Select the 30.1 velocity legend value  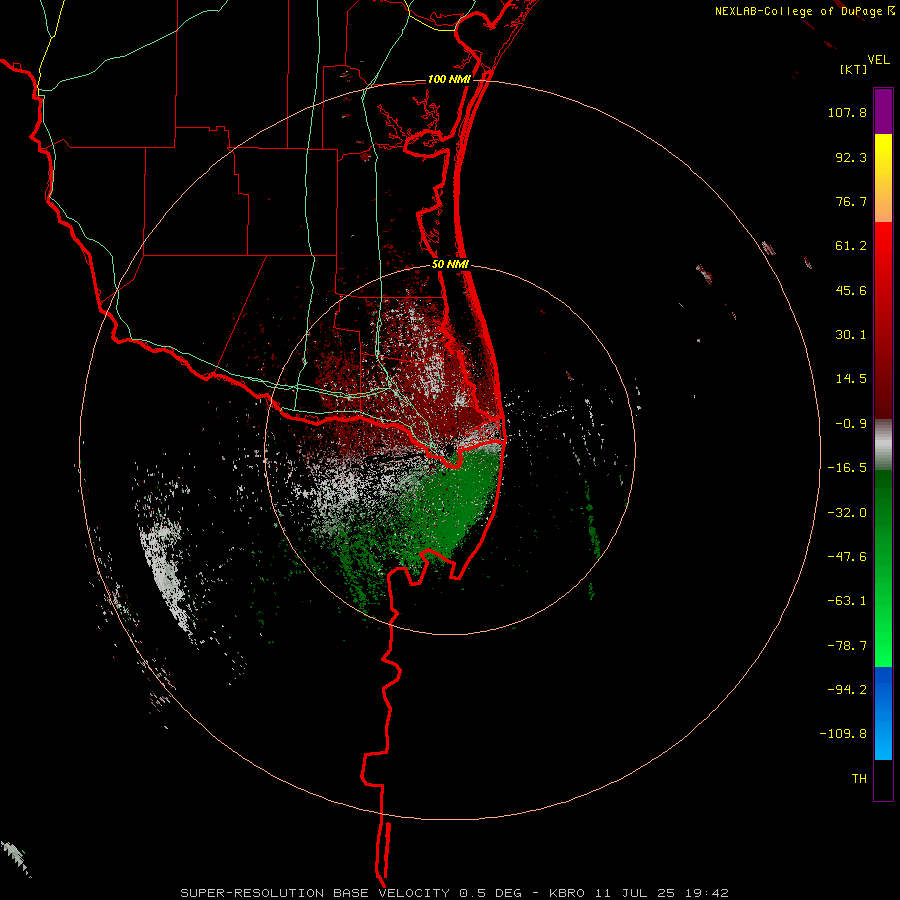pos(851,335)
